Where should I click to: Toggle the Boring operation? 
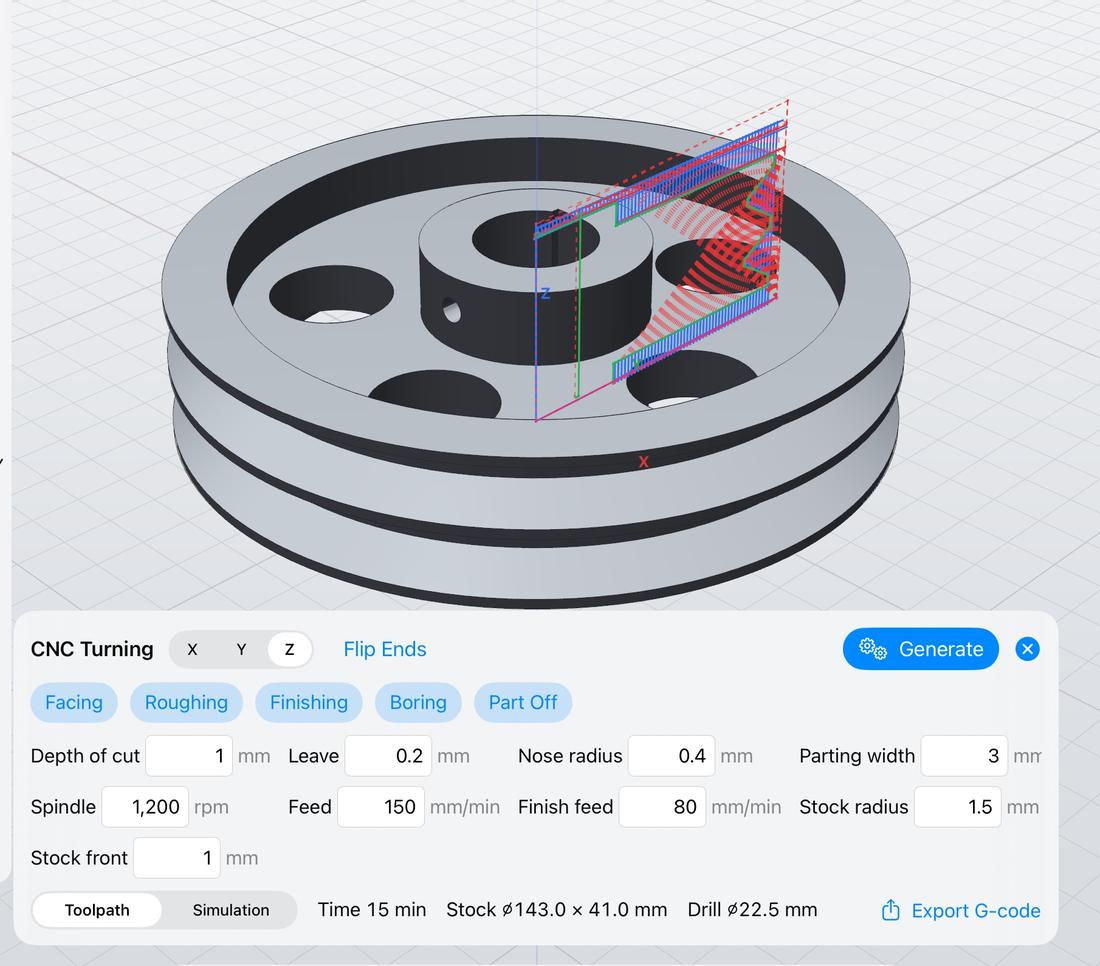click(418, 702)
